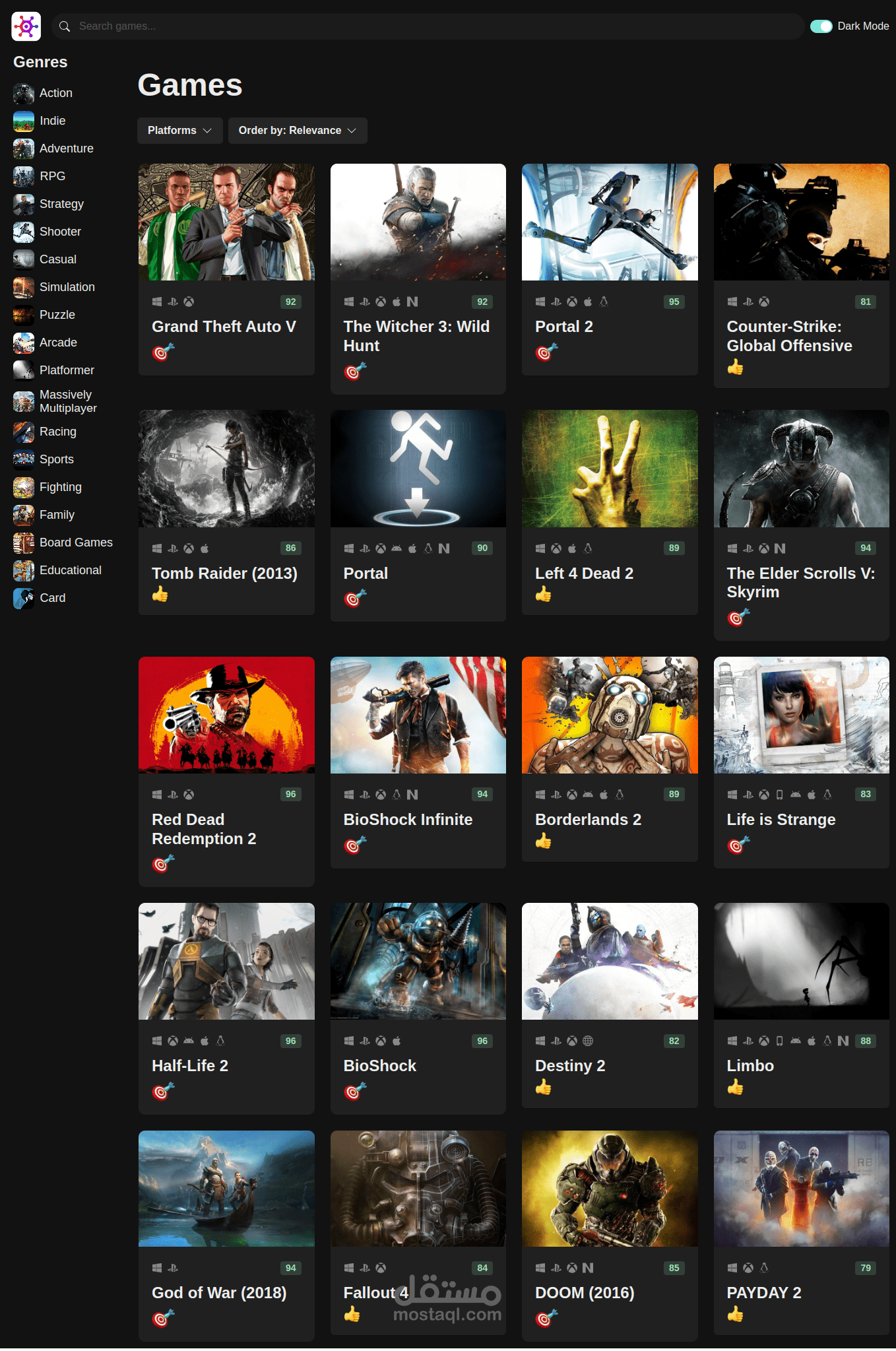Click Nintendo platform icon on The Witcher 3 card

(412, 302)
